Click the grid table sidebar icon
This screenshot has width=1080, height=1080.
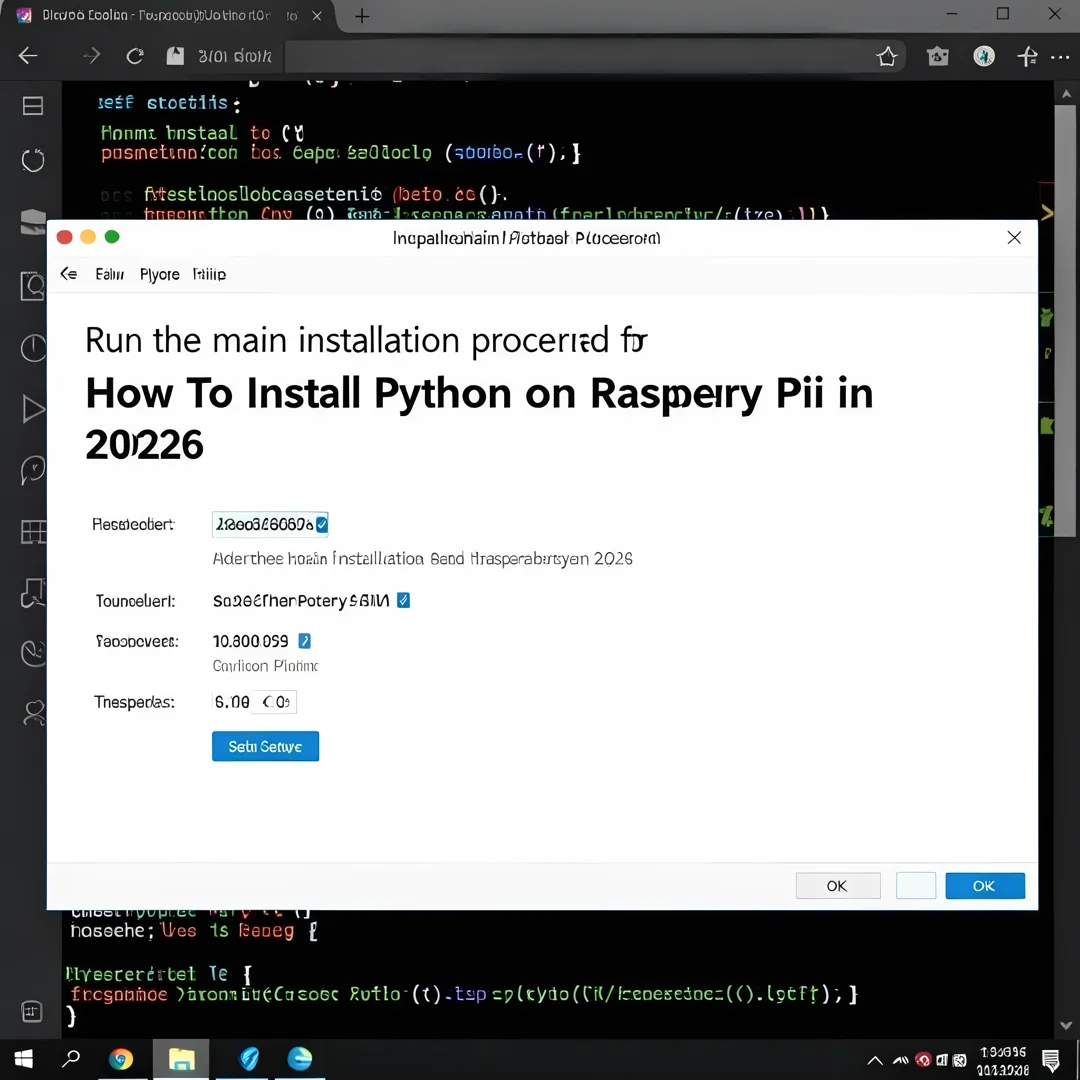(33, 532)
